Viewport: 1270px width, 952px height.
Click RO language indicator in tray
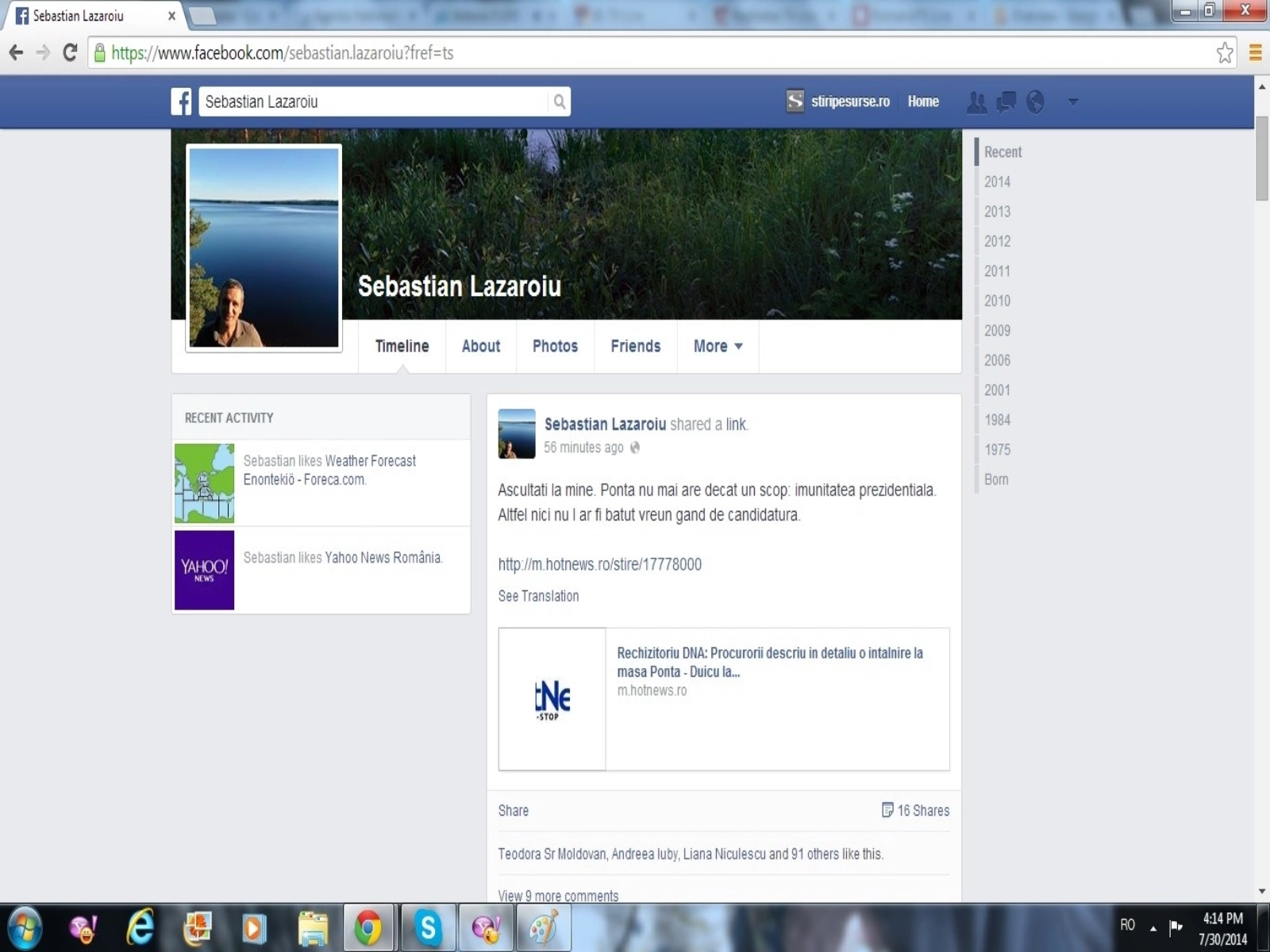[x=1127, y=925]
